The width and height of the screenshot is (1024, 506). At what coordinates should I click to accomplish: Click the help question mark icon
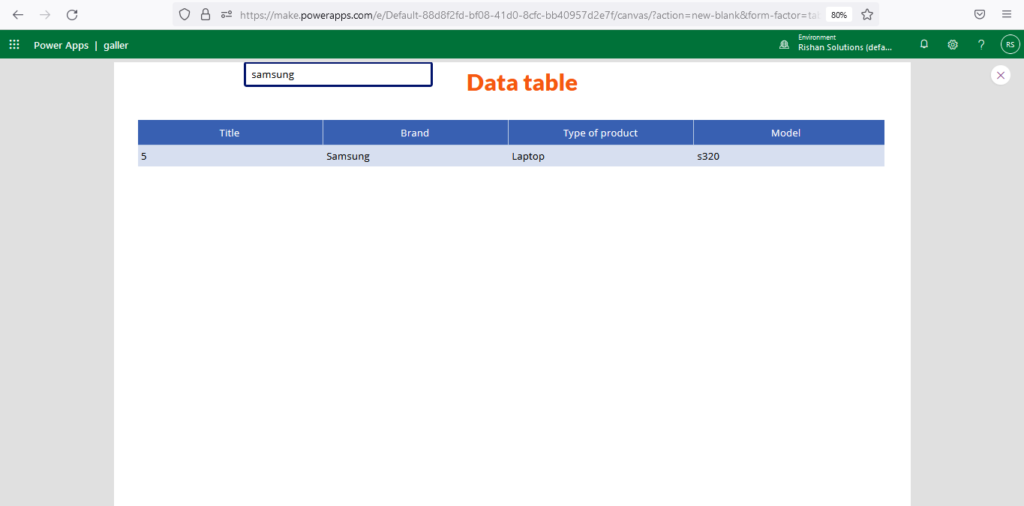(981, 45)
